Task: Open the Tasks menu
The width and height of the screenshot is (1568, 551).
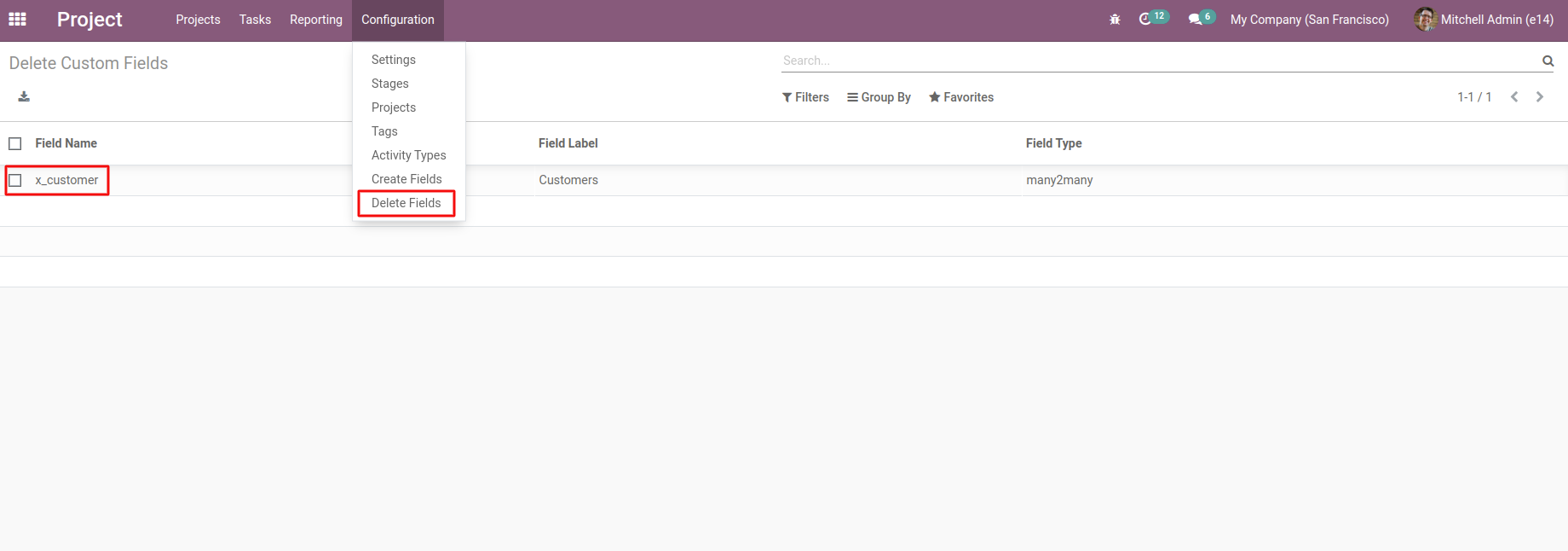Action: click(x=255, y=20)
